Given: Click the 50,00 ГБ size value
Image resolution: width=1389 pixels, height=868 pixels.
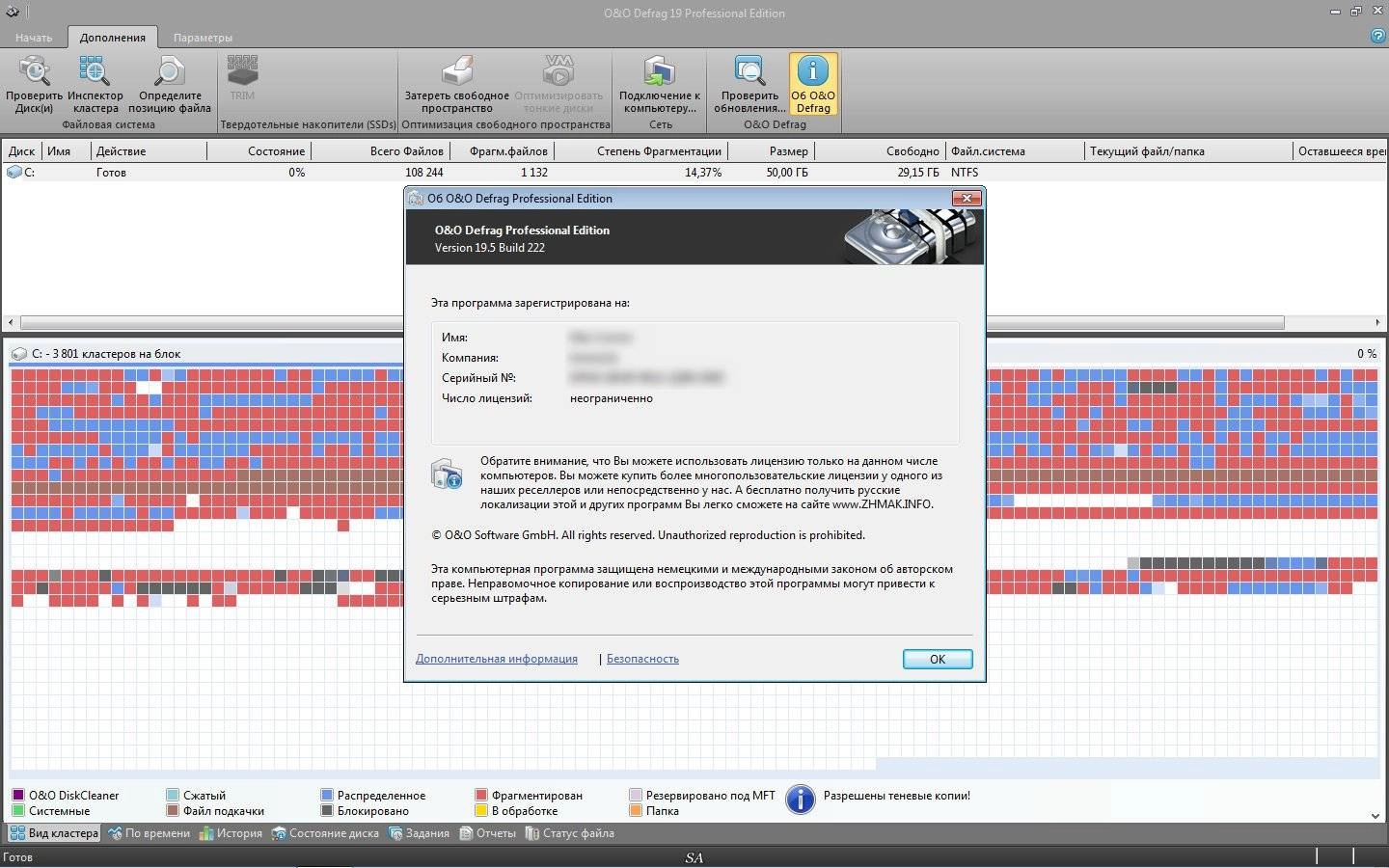Looking at the screenshot, I should [787, 173].
